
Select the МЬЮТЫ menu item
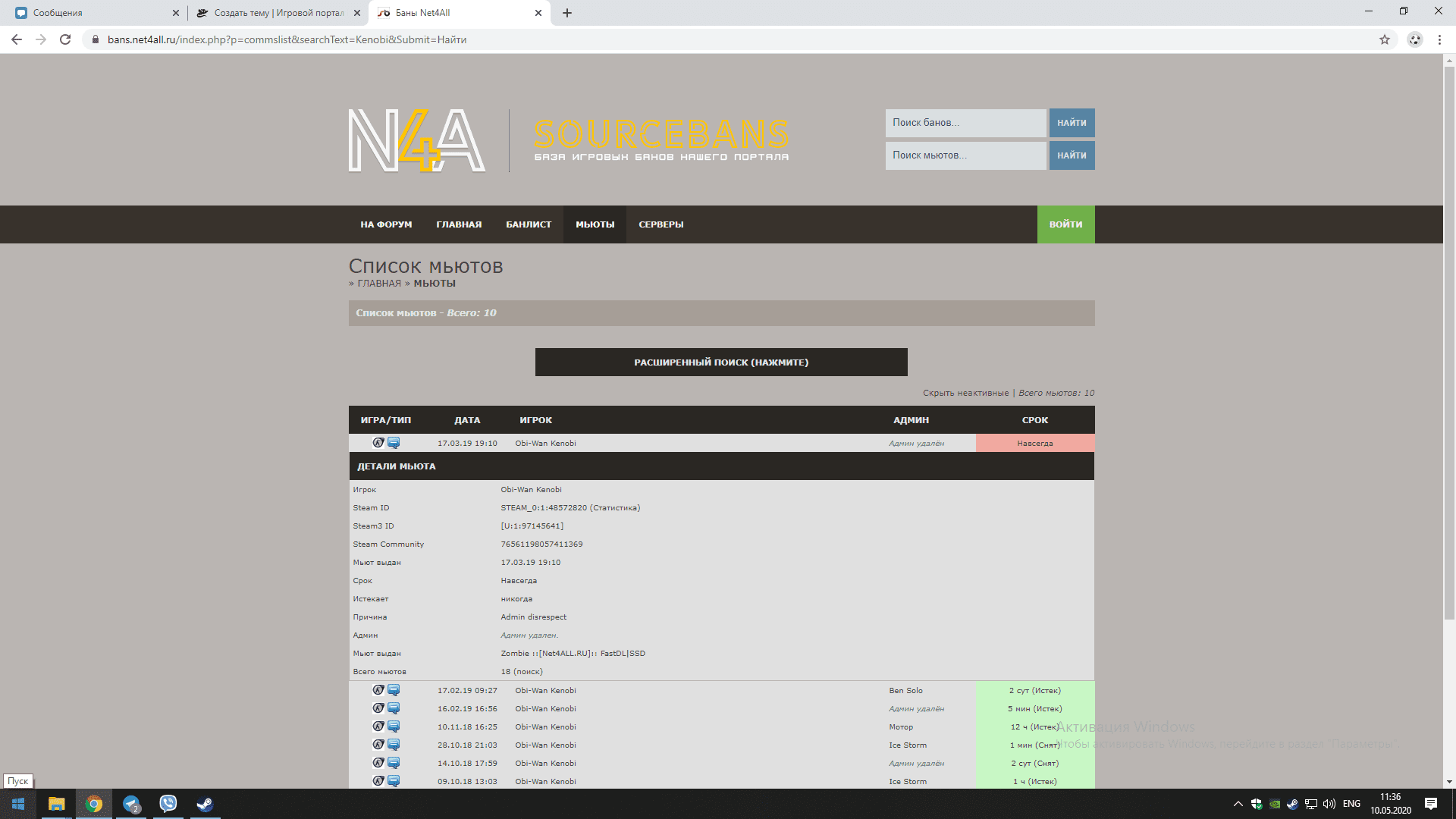pos(595,224)
